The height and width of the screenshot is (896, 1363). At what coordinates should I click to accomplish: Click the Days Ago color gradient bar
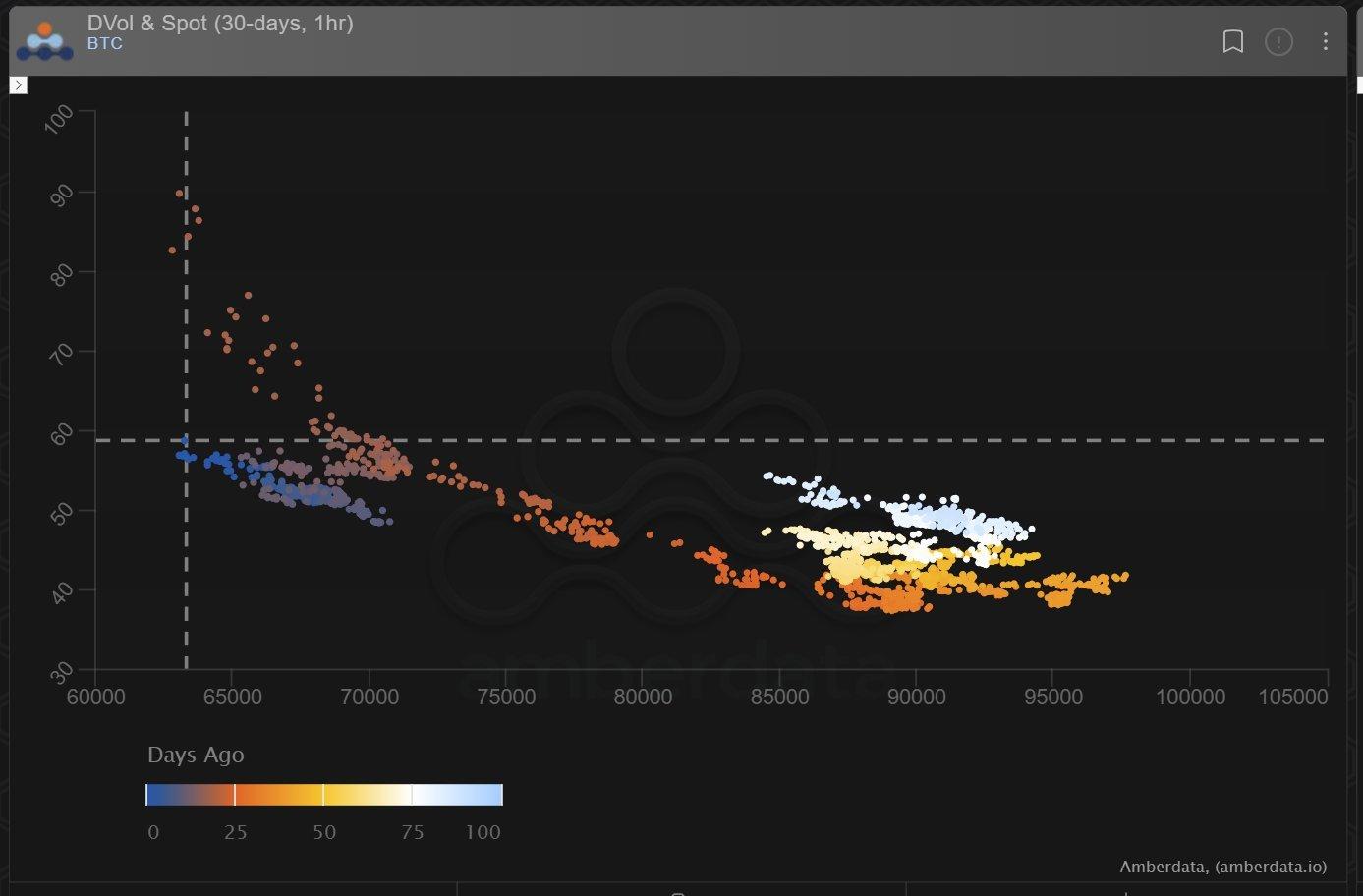tap(324, 795)
